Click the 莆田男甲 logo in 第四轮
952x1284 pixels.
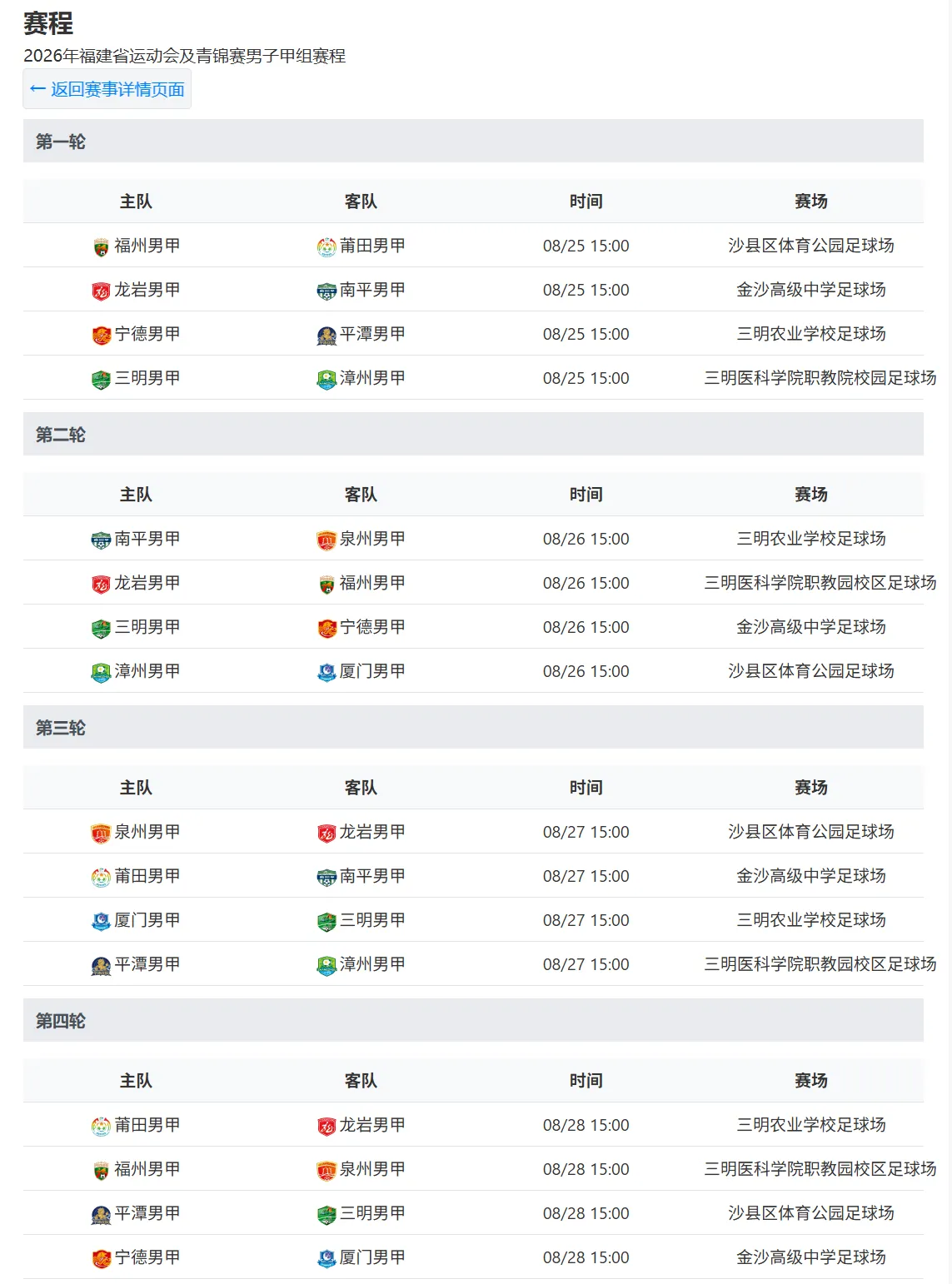pyautogui.click(x=101, y=1126)
